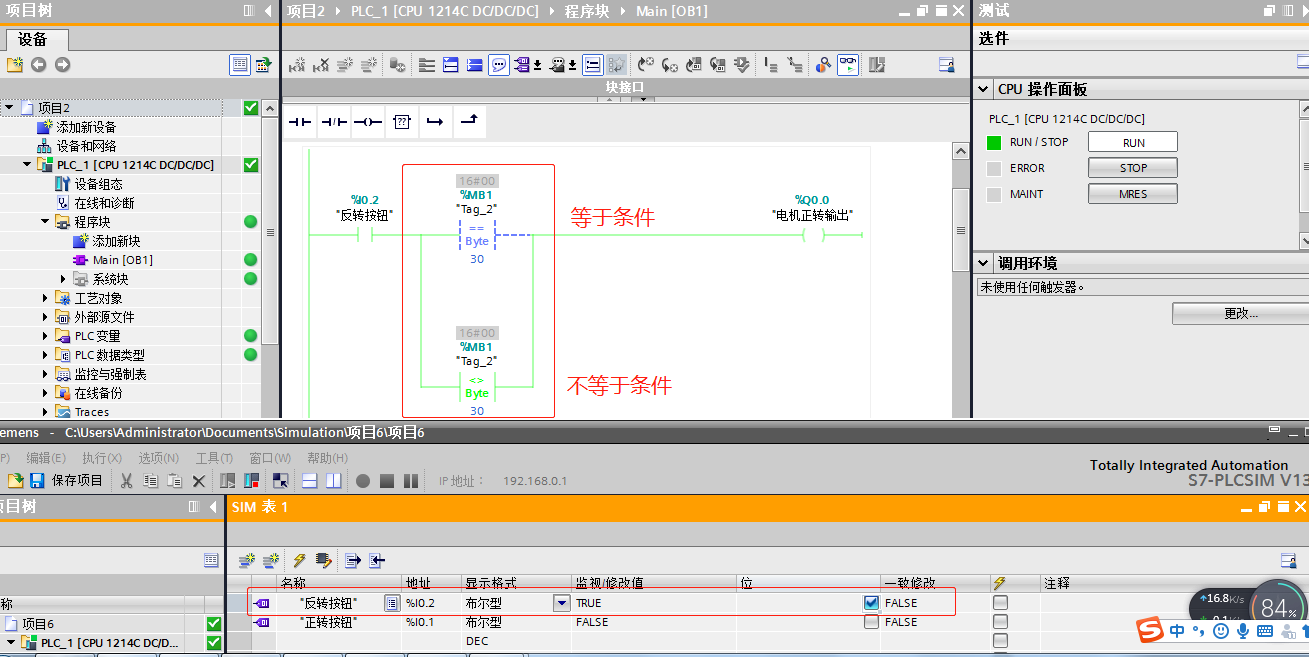The height and width of the screenshot is (657, 1309).
Task: Collapse the CPU 操作面板 section
Action: [x=984, y=89]
